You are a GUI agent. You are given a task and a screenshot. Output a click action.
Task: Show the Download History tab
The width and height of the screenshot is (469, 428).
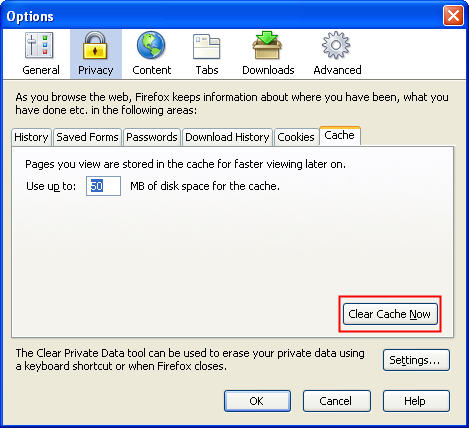click(227, 137)
